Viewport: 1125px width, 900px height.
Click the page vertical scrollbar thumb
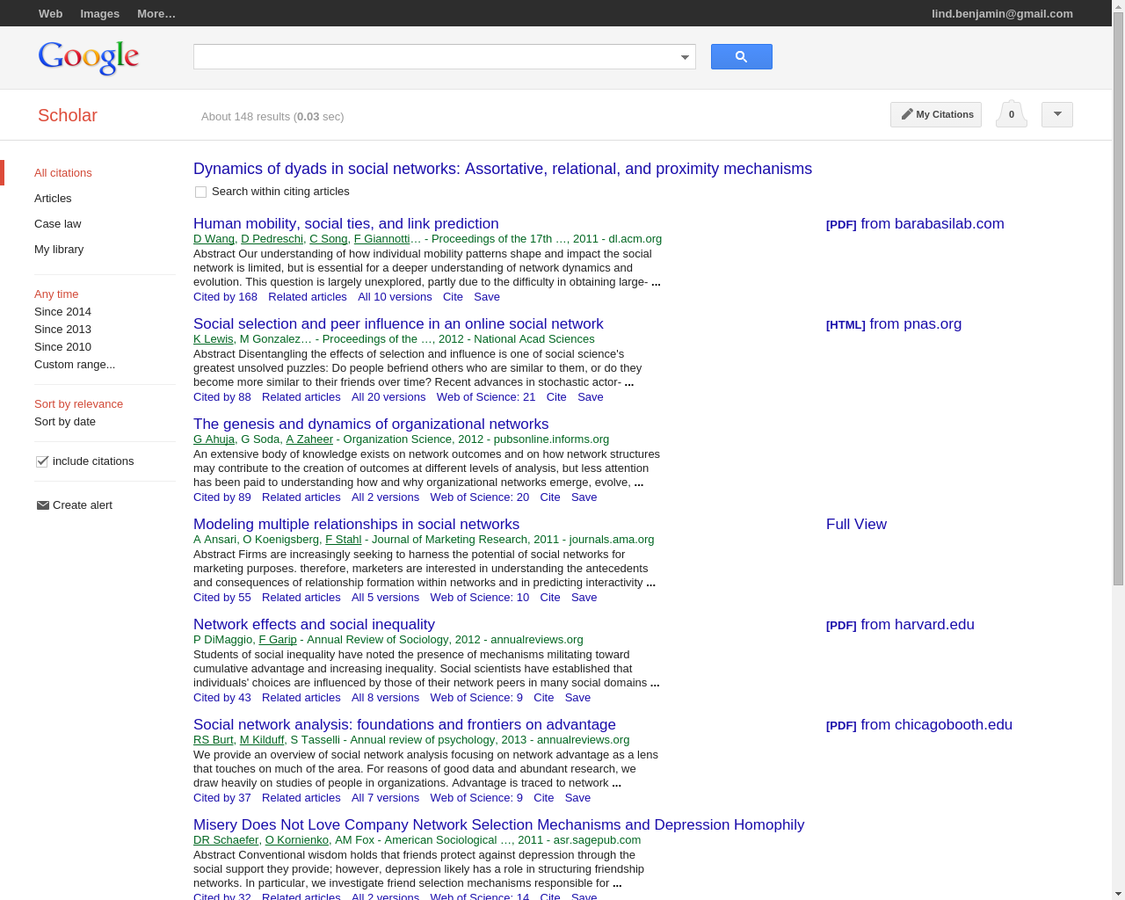pos(1119,298)
